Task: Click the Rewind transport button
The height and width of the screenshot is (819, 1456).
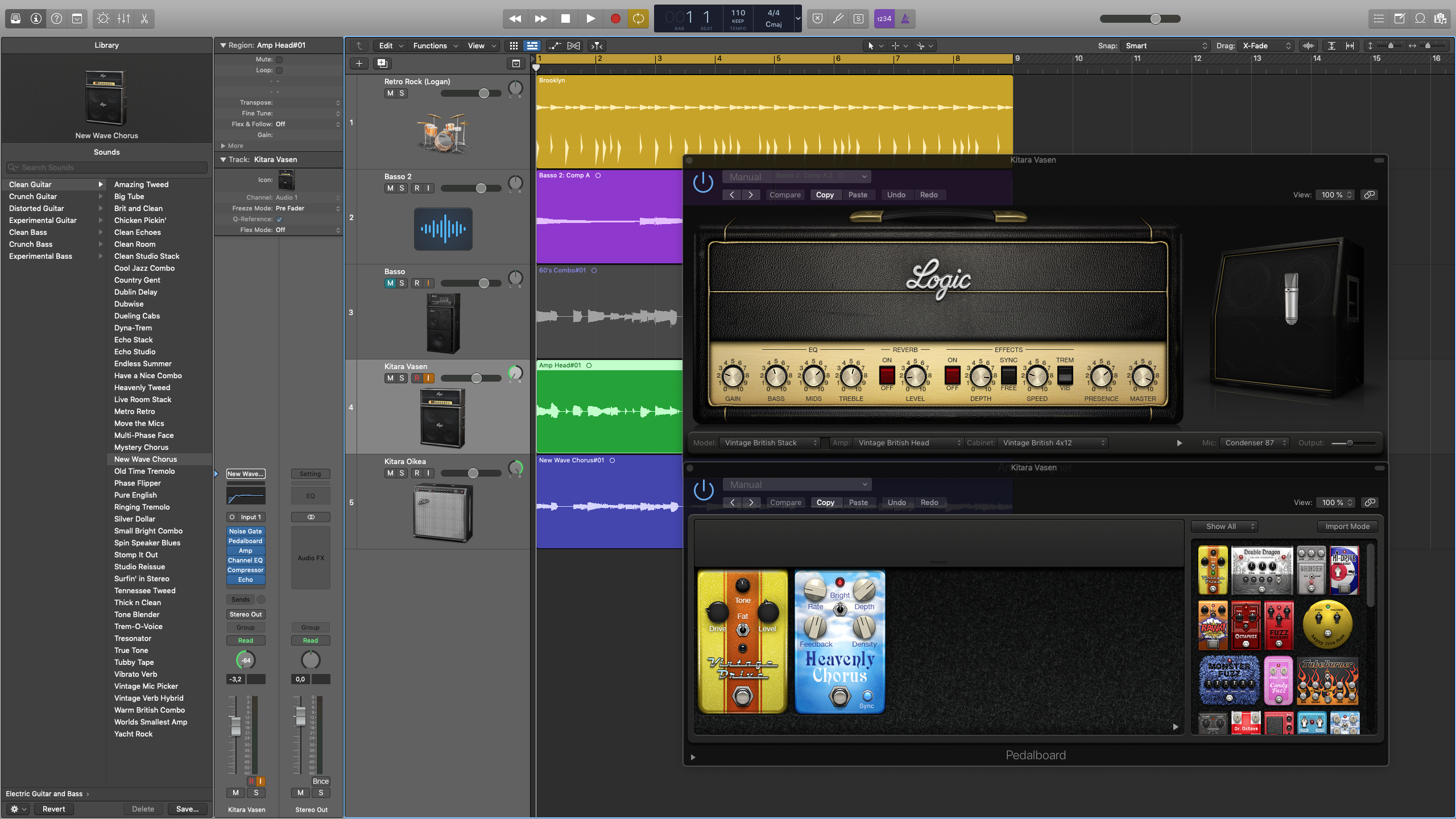Action: coord(515,19)
